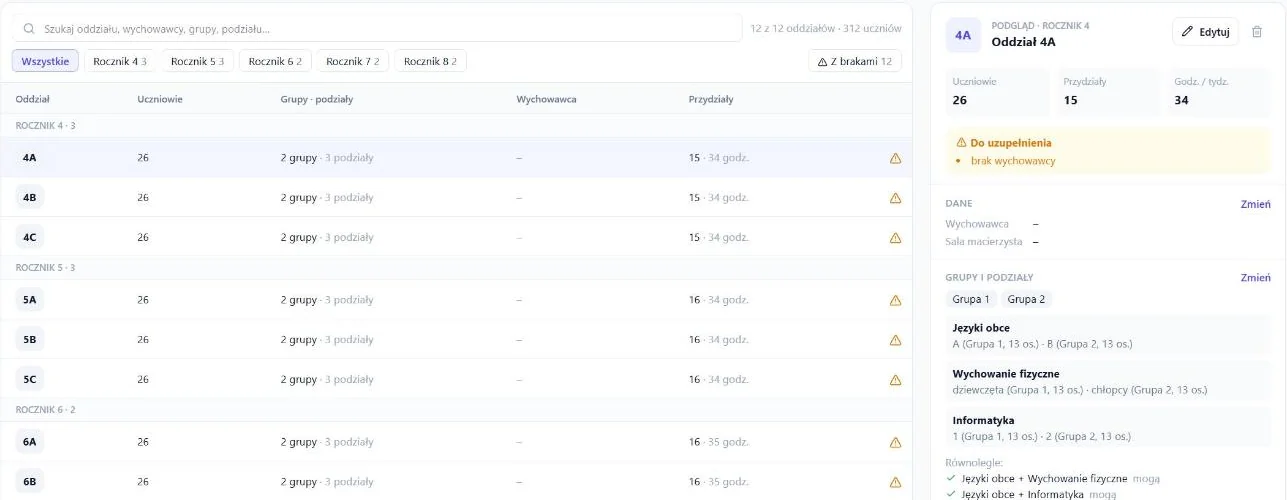The height and width of the screenshot is (500, 1287).
Task: Filter by Rocznik 4
Action: pos(120,61)
